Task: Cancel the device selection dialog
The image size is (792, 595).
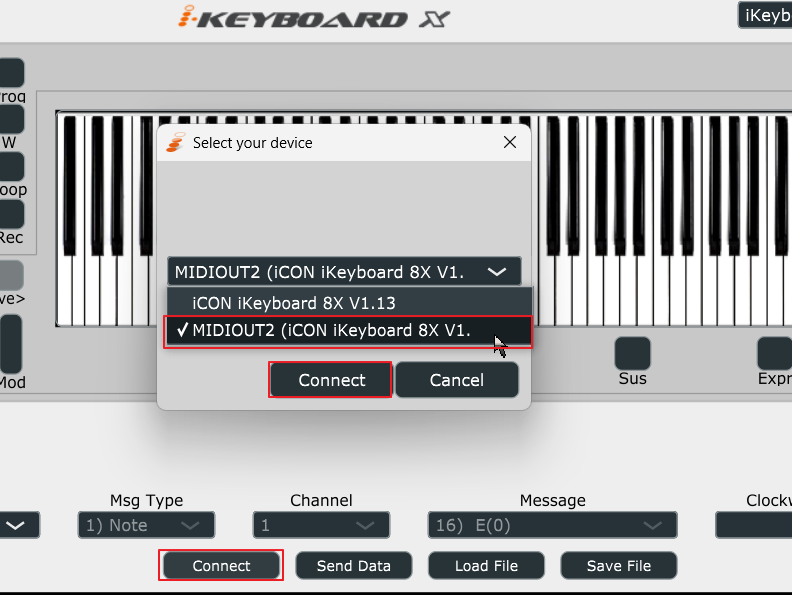Action: [x=457, y=380]
